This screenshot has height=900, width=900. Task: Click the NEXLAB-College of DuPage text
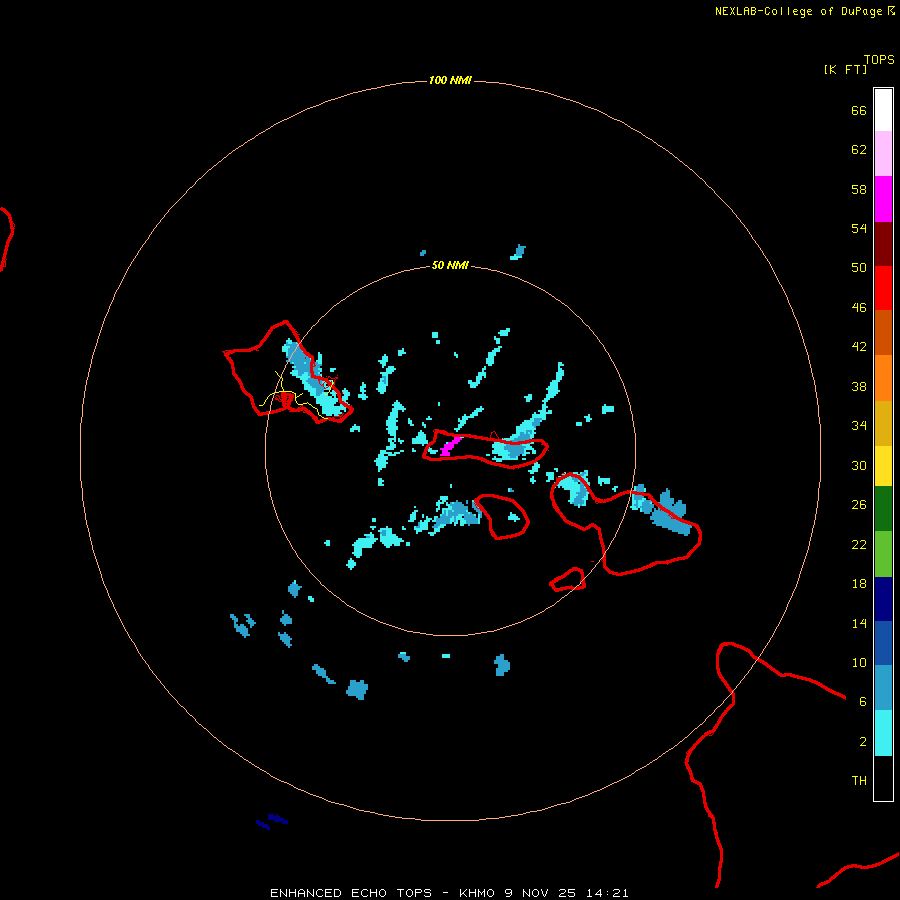798,11
